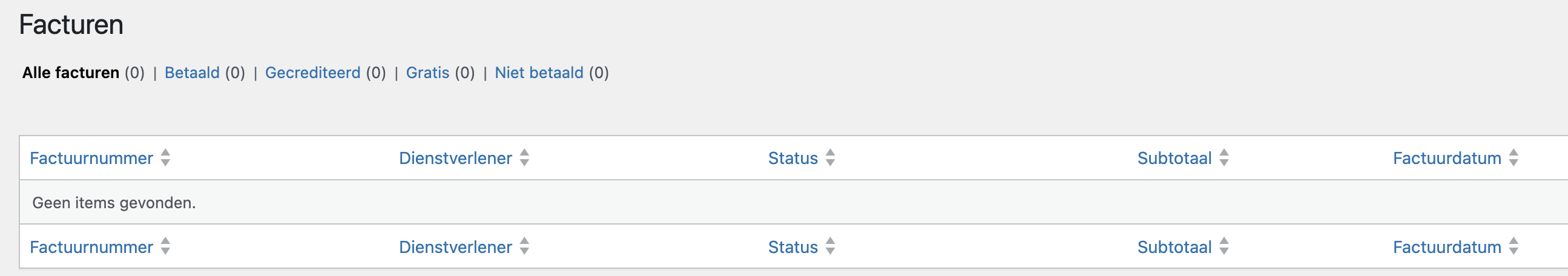Filter invoices by Gratis
Viewport: 1568px width, 276px height.
(427, 73)
